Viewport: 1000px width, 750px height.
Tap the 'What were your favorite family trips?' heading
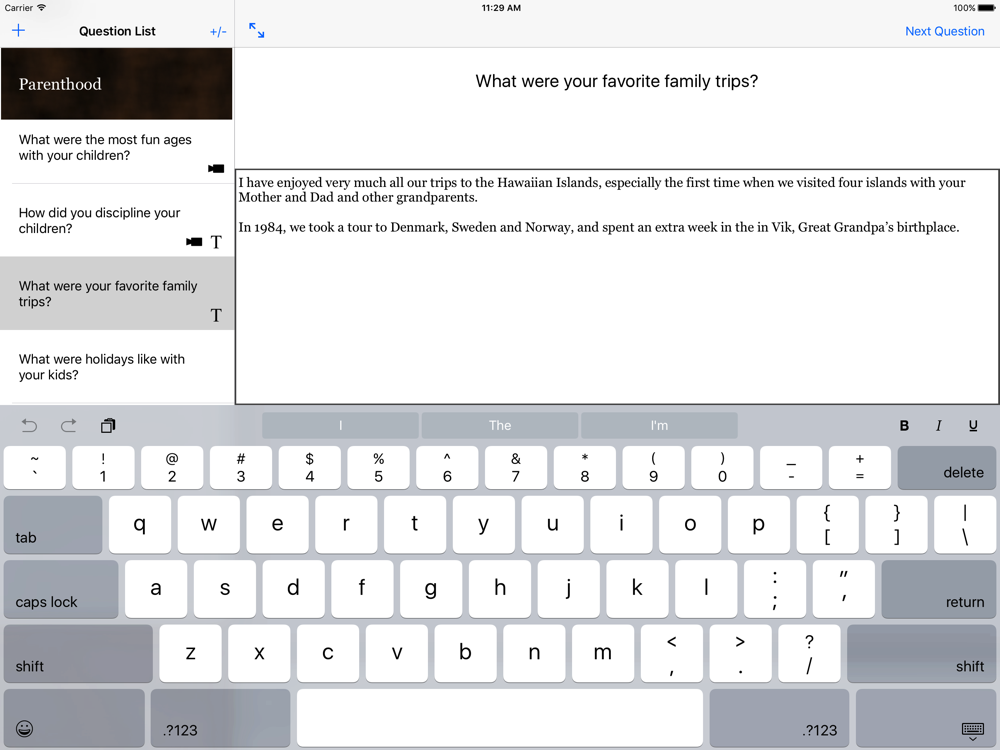coord(617,81)
